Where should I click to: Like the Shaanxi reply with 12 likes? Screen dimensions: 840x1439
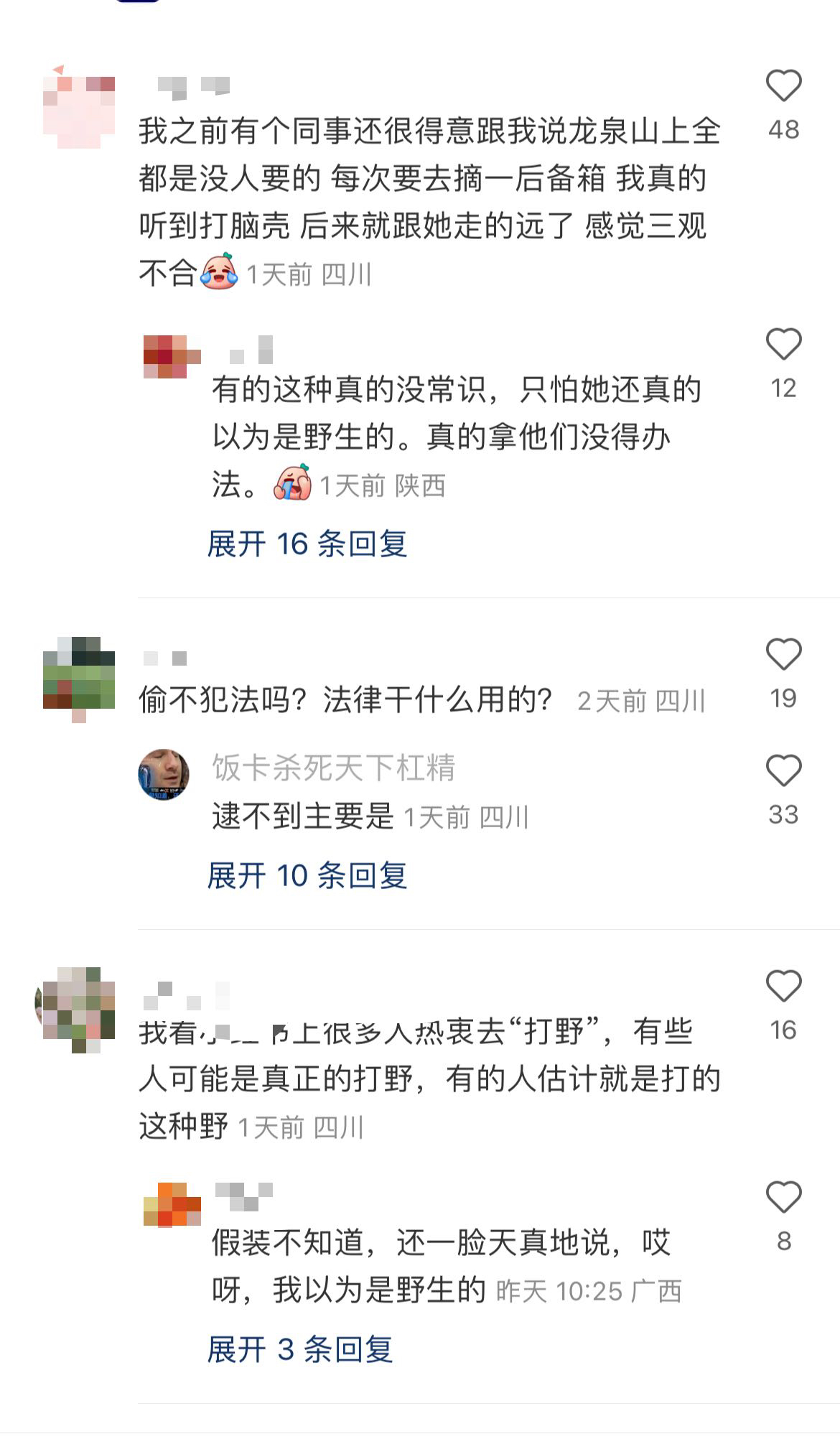pyautogui.click(x=783, y=345)
